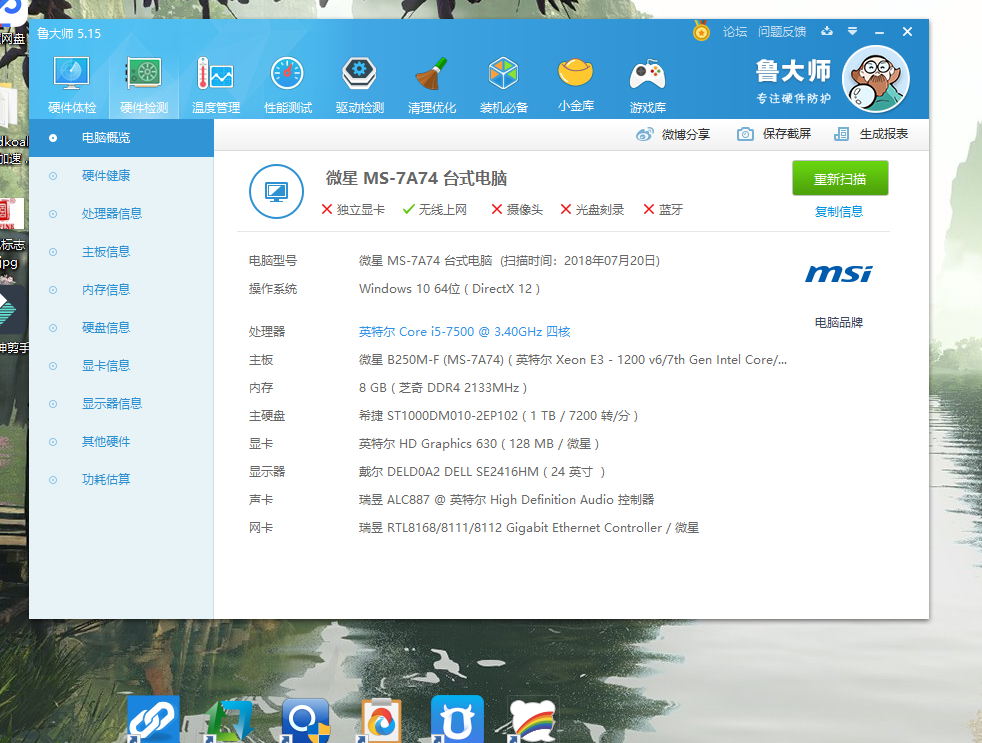Open the 小金库 gold ingot section
Screen dimensions: 982x743
click(x=576, y=85)
